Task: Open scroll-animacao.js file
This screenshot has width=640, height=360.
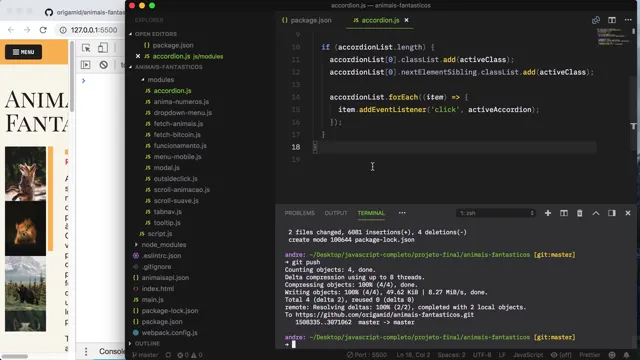Action: click(x=182, y=190)
